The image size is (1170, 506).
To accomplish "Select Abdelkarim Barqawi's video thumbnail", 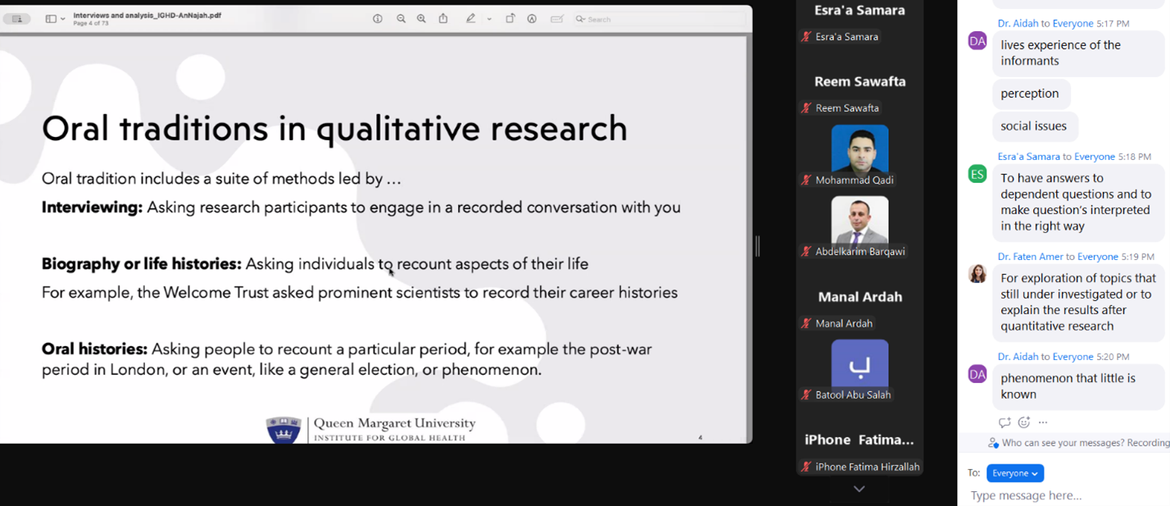I will 860,220.
